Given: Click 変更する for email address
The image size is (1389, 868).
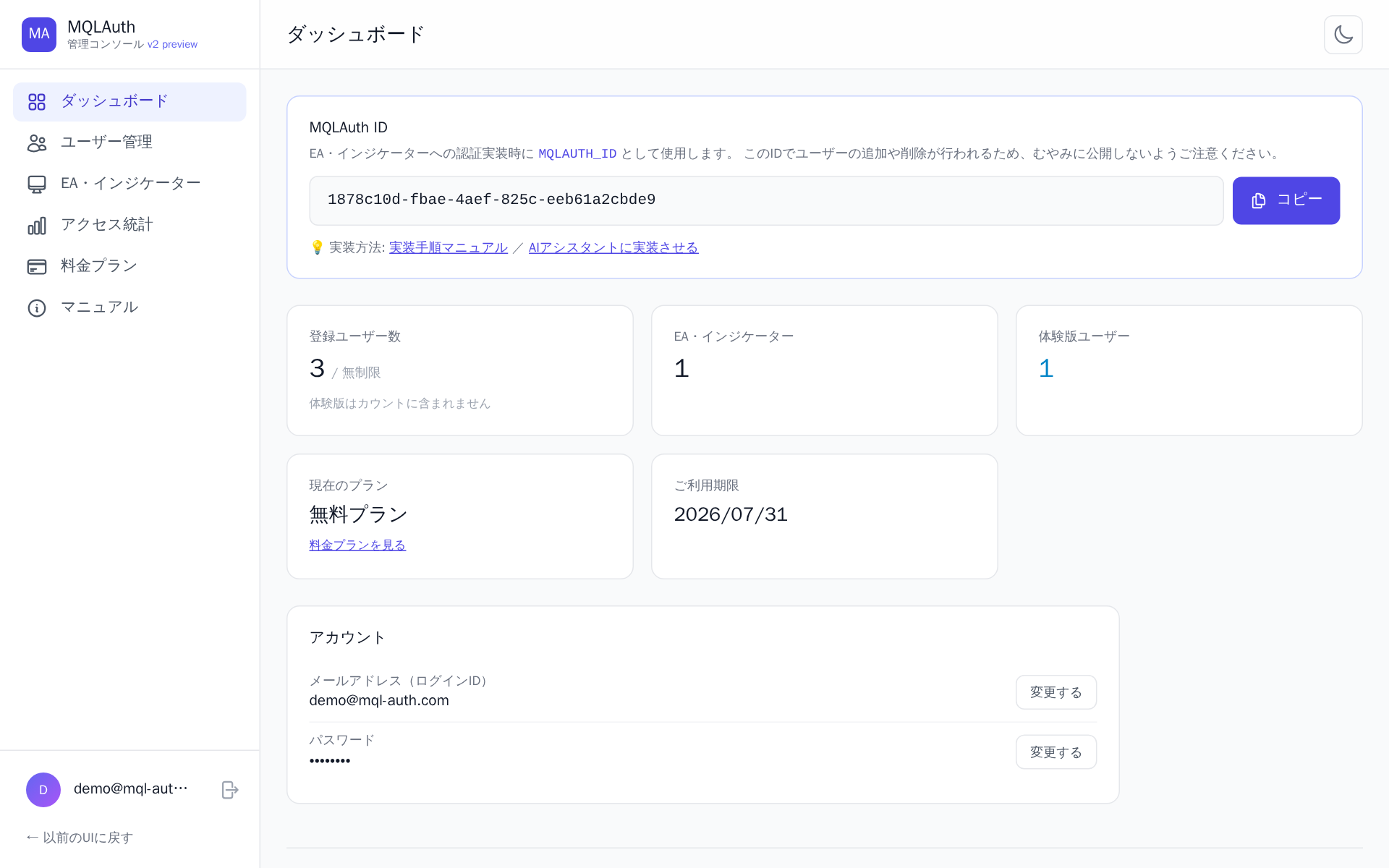Looking at the screenshot, I should [x=1055, y=692].
